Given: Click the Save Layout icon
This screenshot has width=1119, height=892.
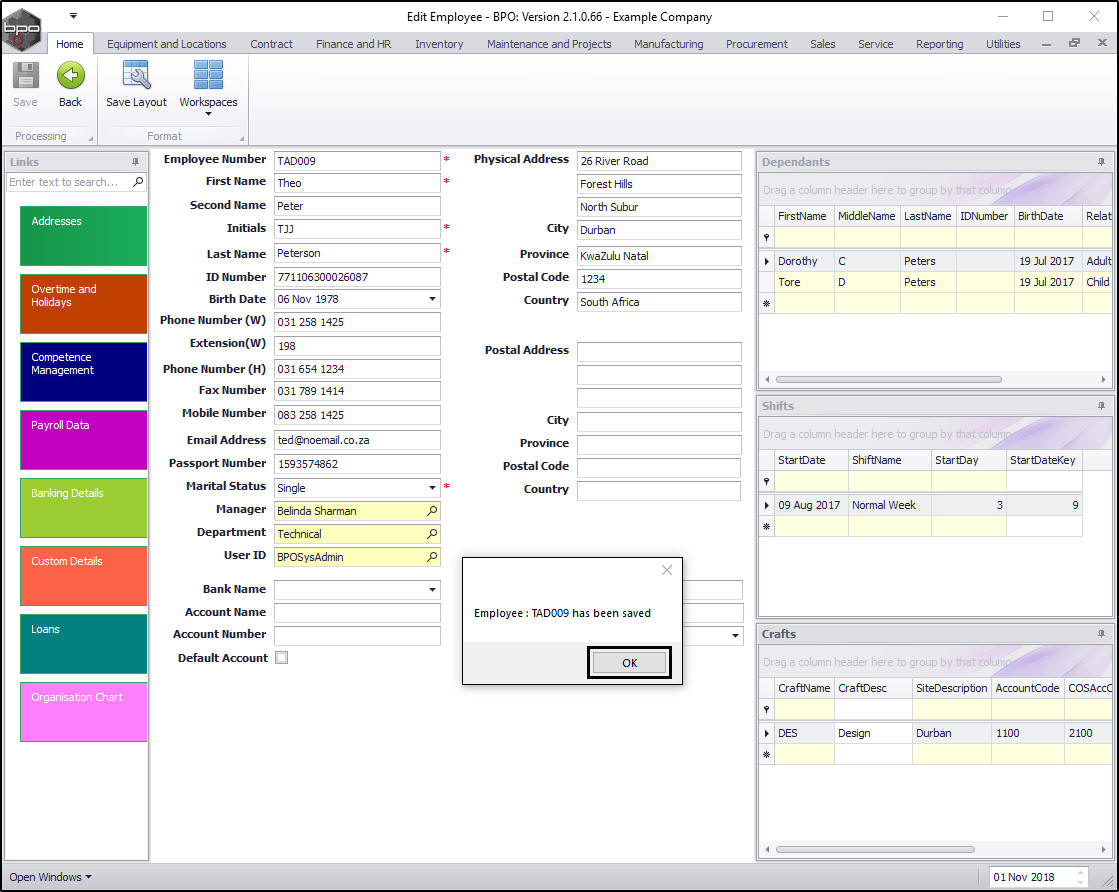Looking at the screenshot, I should coord(136,75).
